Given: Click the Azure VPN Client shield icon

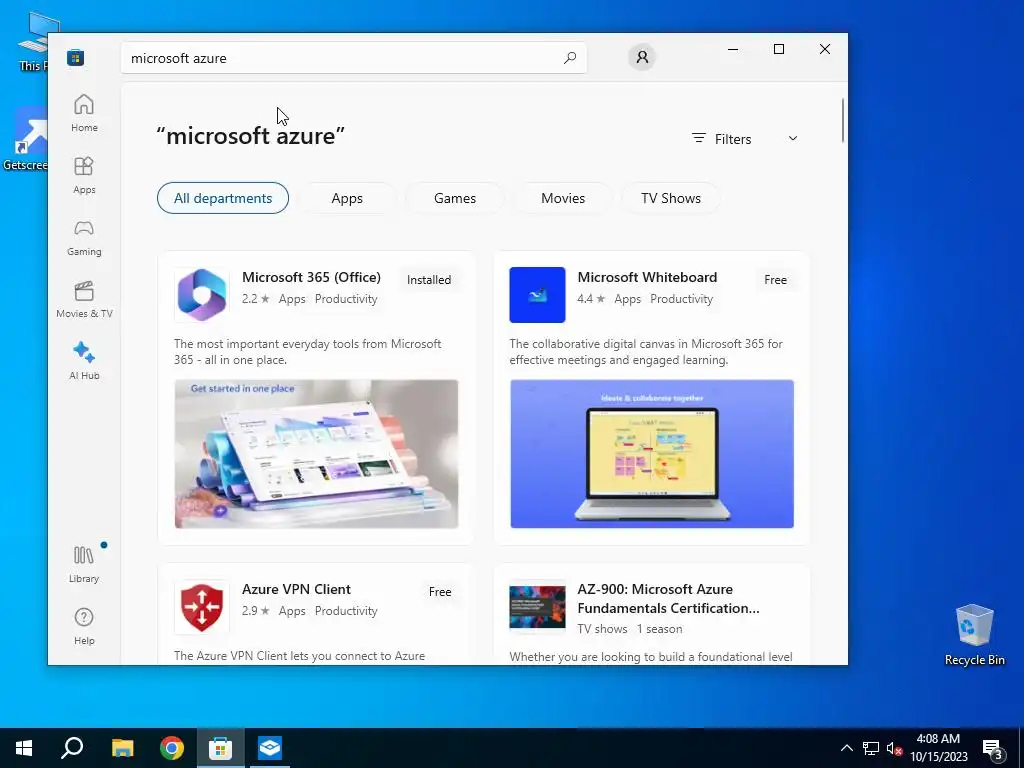Looking at the screenshot, I should (x=202, y=607).
